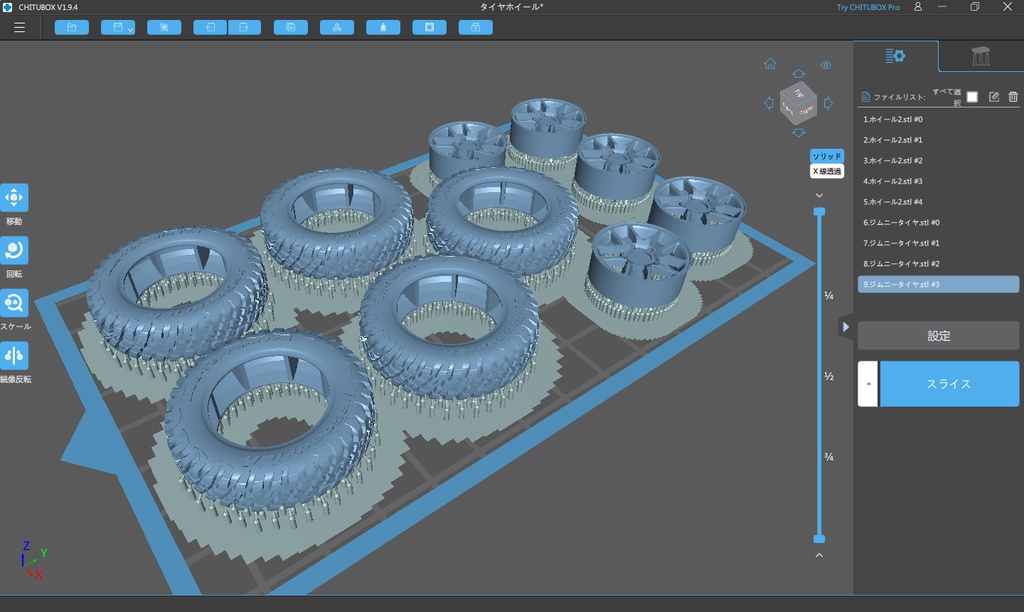This screenshot has height=612, width=1024.
Task: Select 7.ジムニータイヤ.stl #1 in file list
Action: click(x=938, y=243)
